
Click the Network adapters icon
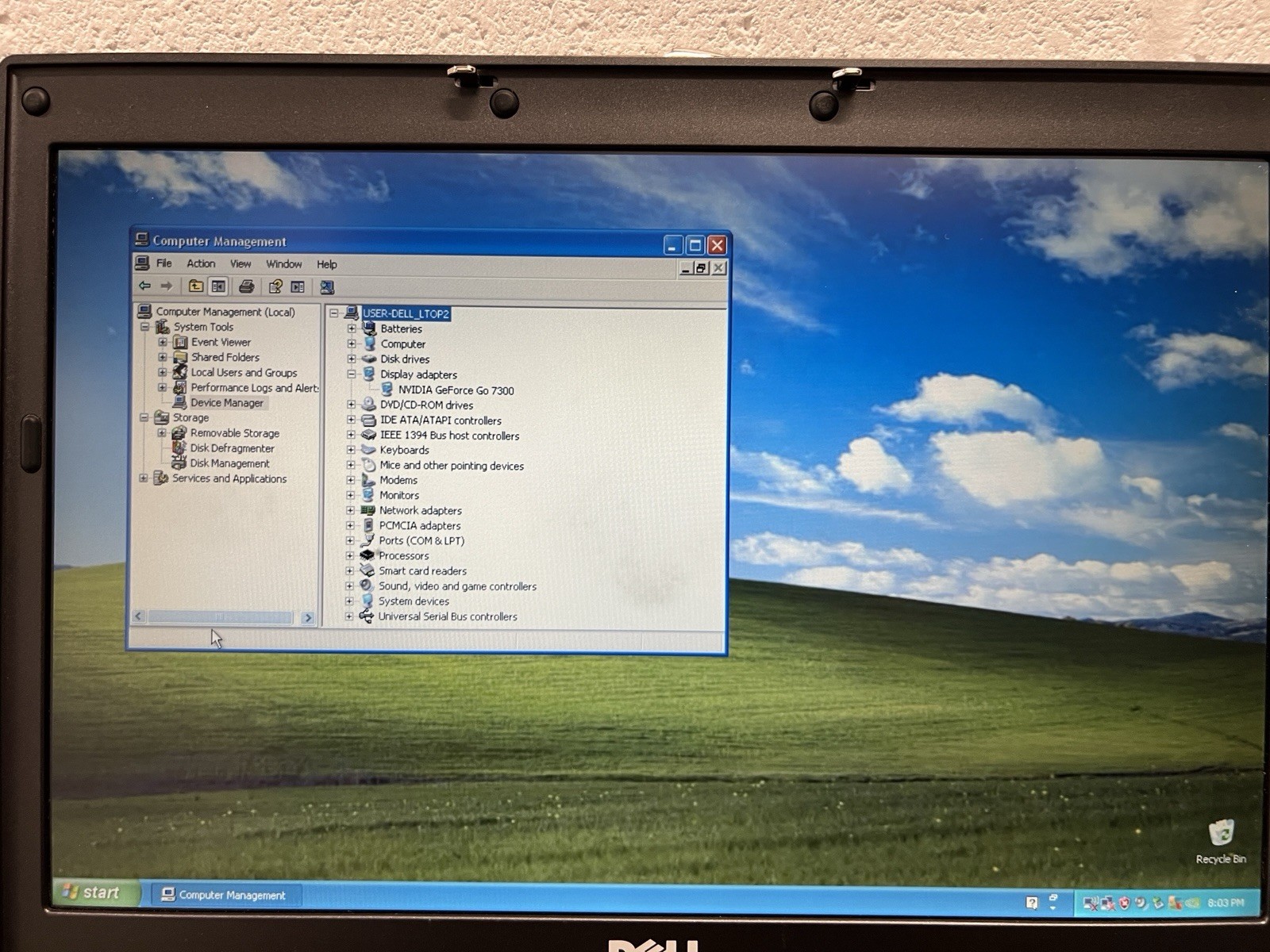pos(368,510)
